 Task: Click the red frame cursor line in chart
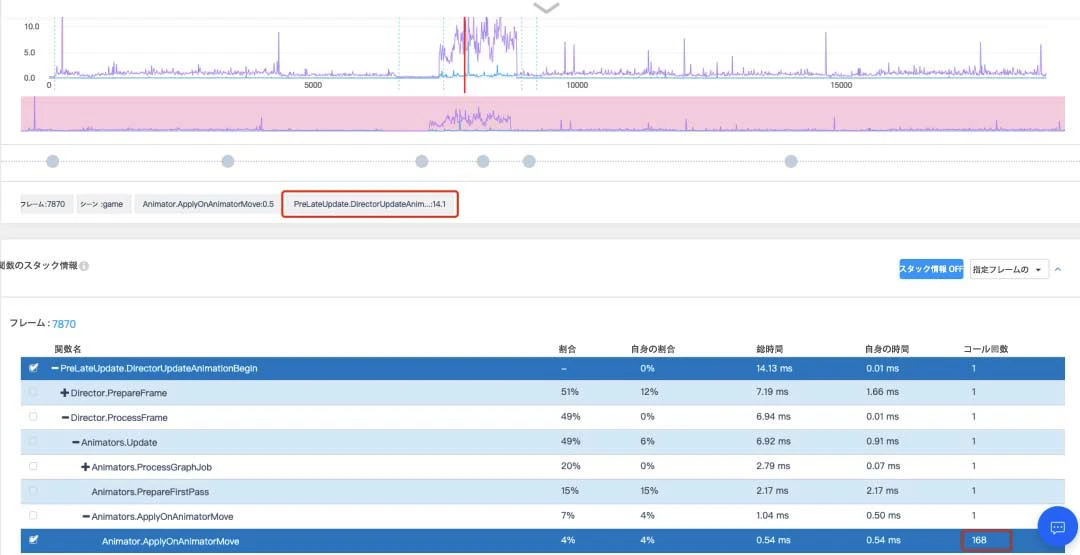464,55
